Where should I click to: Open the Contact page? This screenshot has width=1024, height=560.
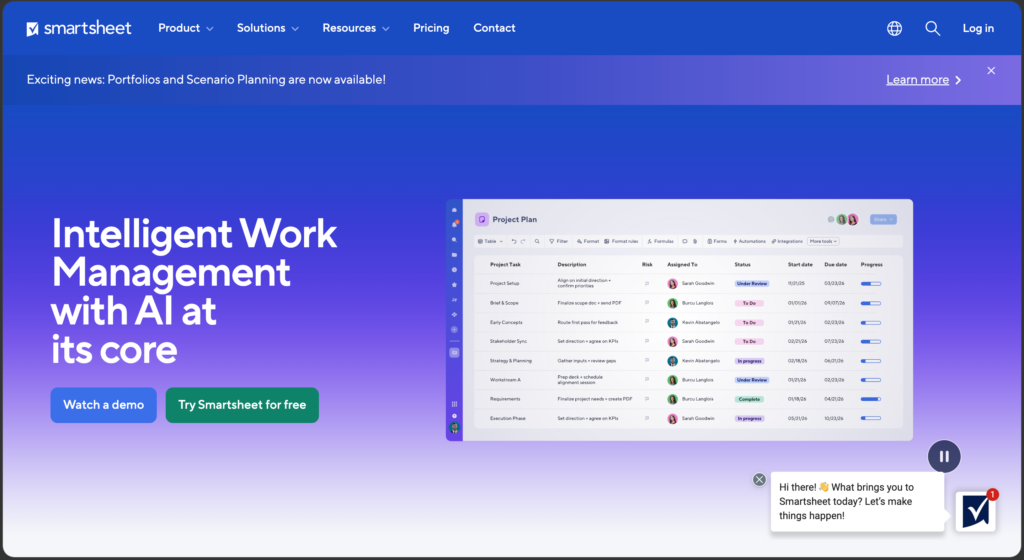click(494, 28)
